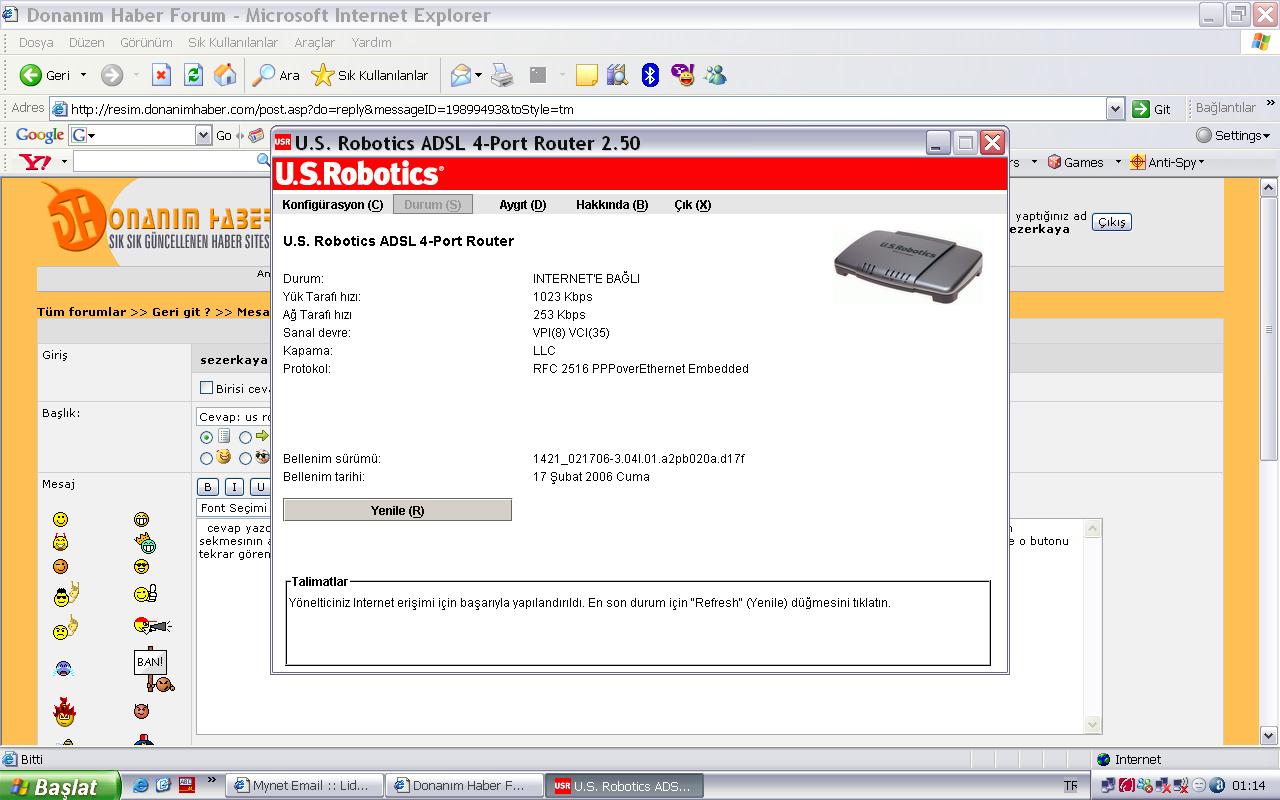Open the MSN Messenger people icon

coord(715,75)
